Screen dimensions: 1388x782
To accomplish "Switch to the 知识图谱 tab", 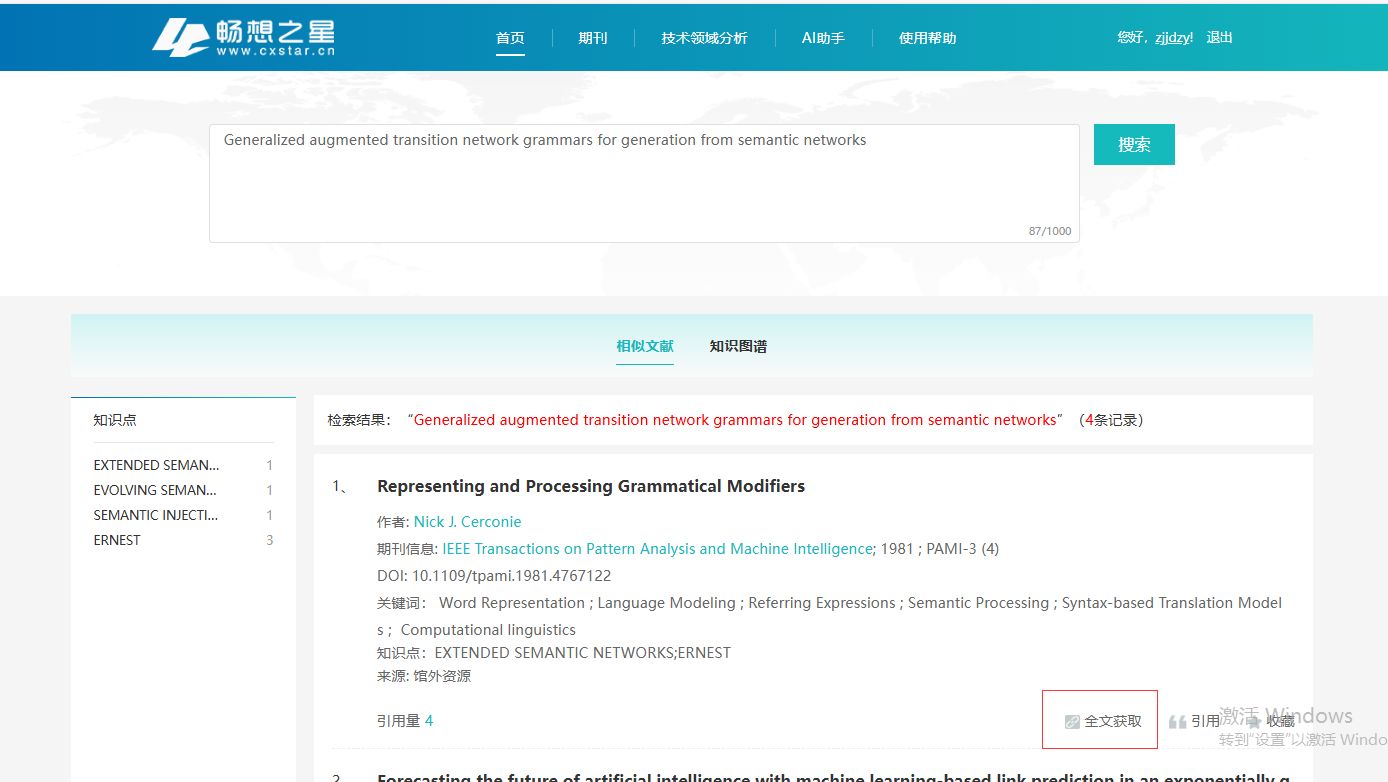I will 738,346.
